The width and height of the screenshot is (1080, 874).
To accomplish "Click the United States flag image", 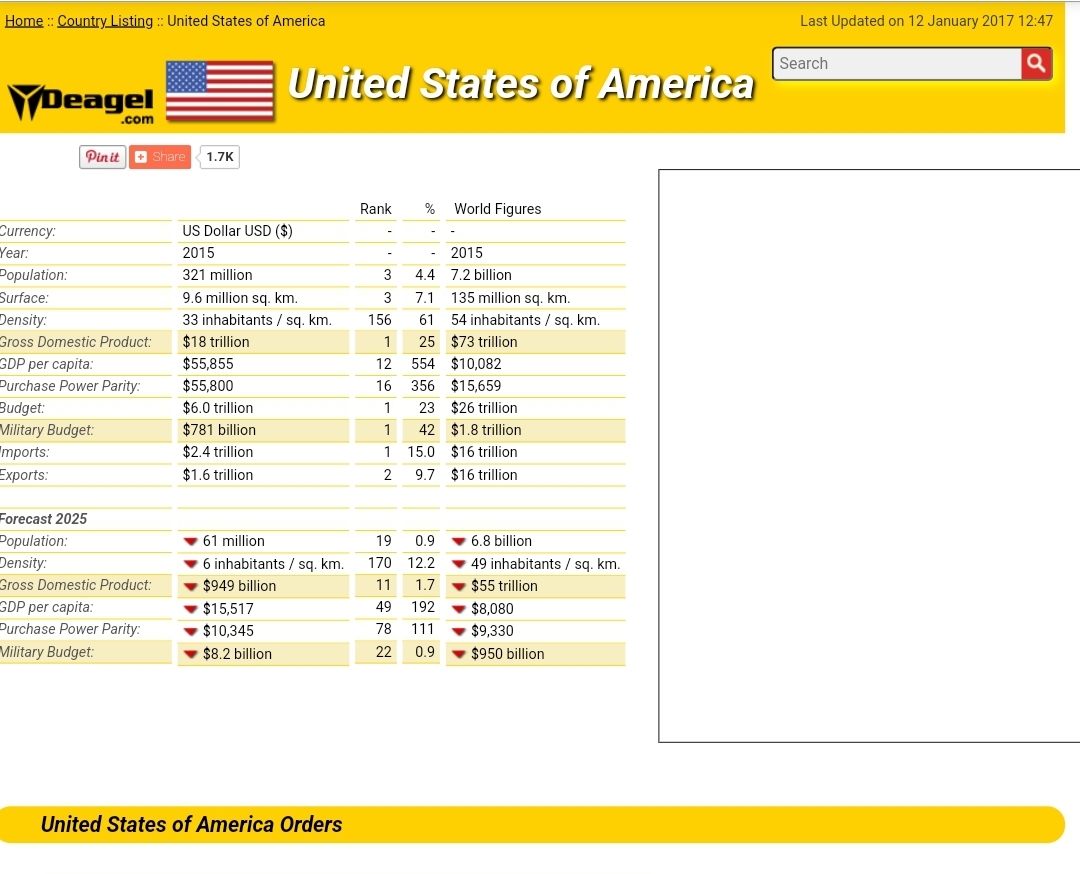I will tap(220, 91).
